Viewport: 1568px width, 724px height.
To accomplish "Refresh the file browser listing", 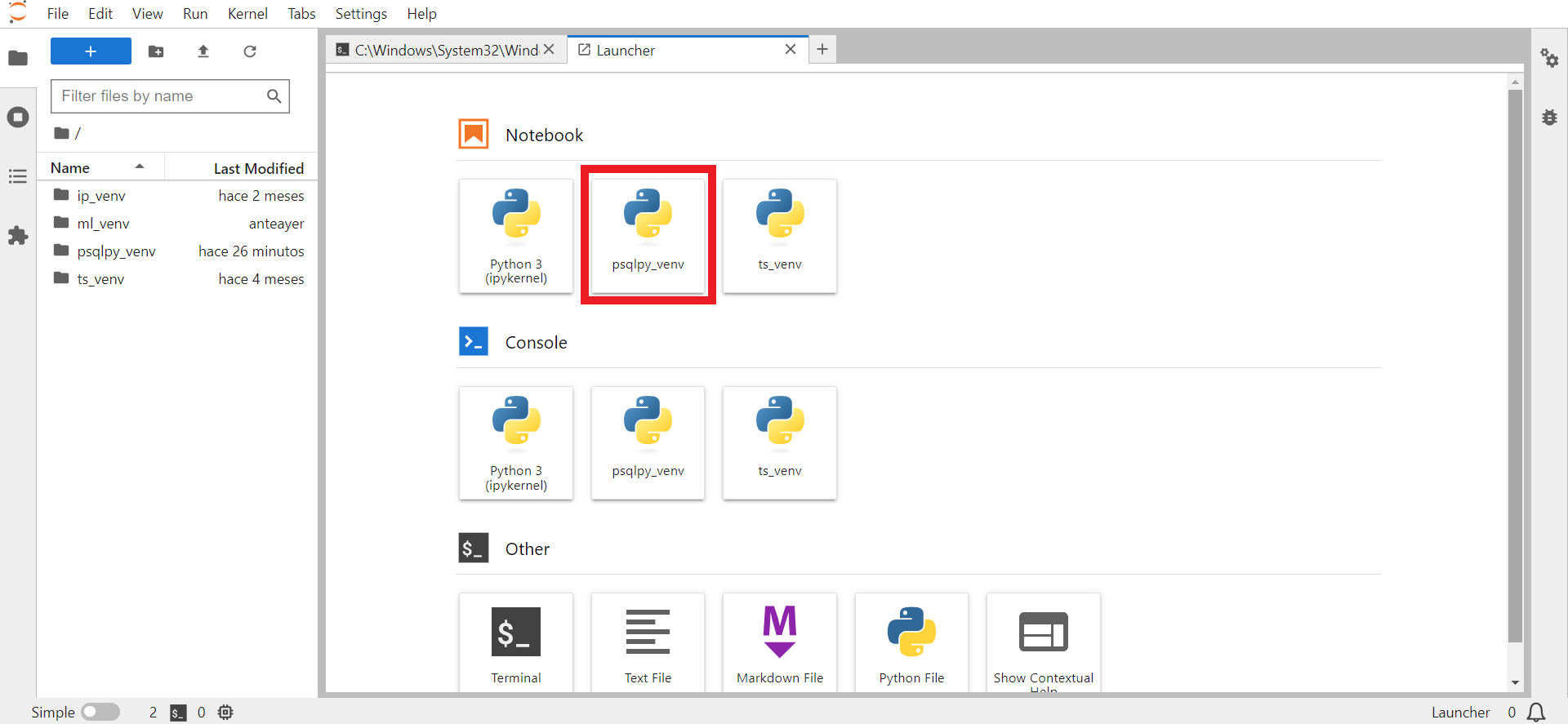I will (x=250, y=51).
